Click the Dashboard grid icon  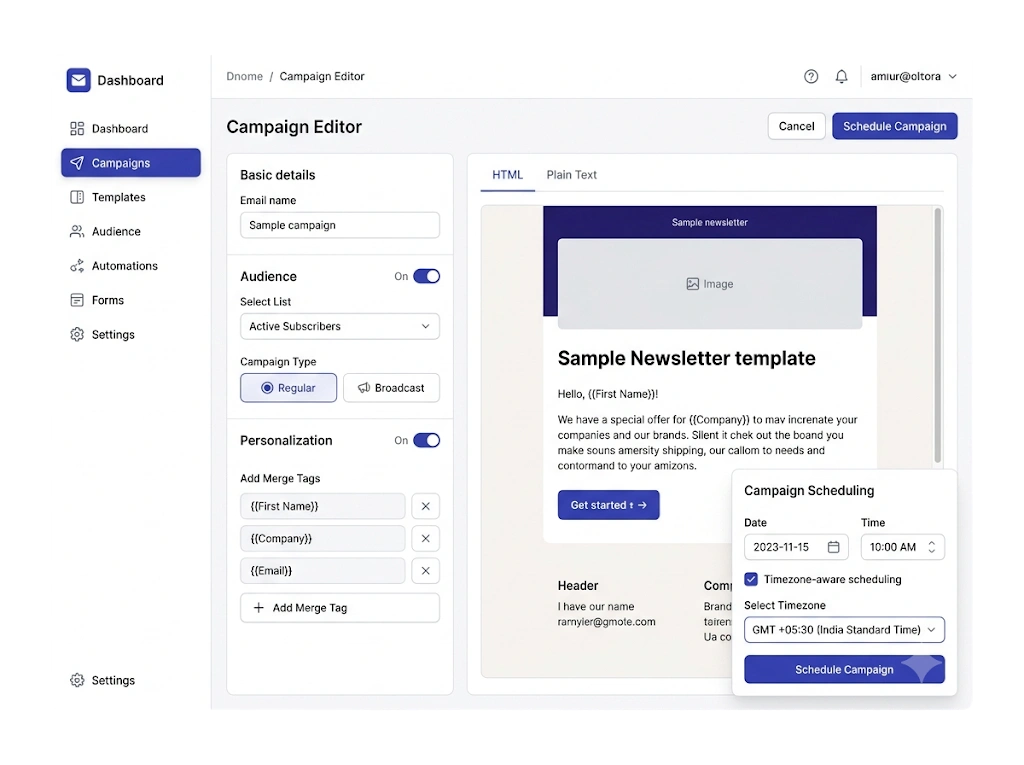click(x=77, y=129)
